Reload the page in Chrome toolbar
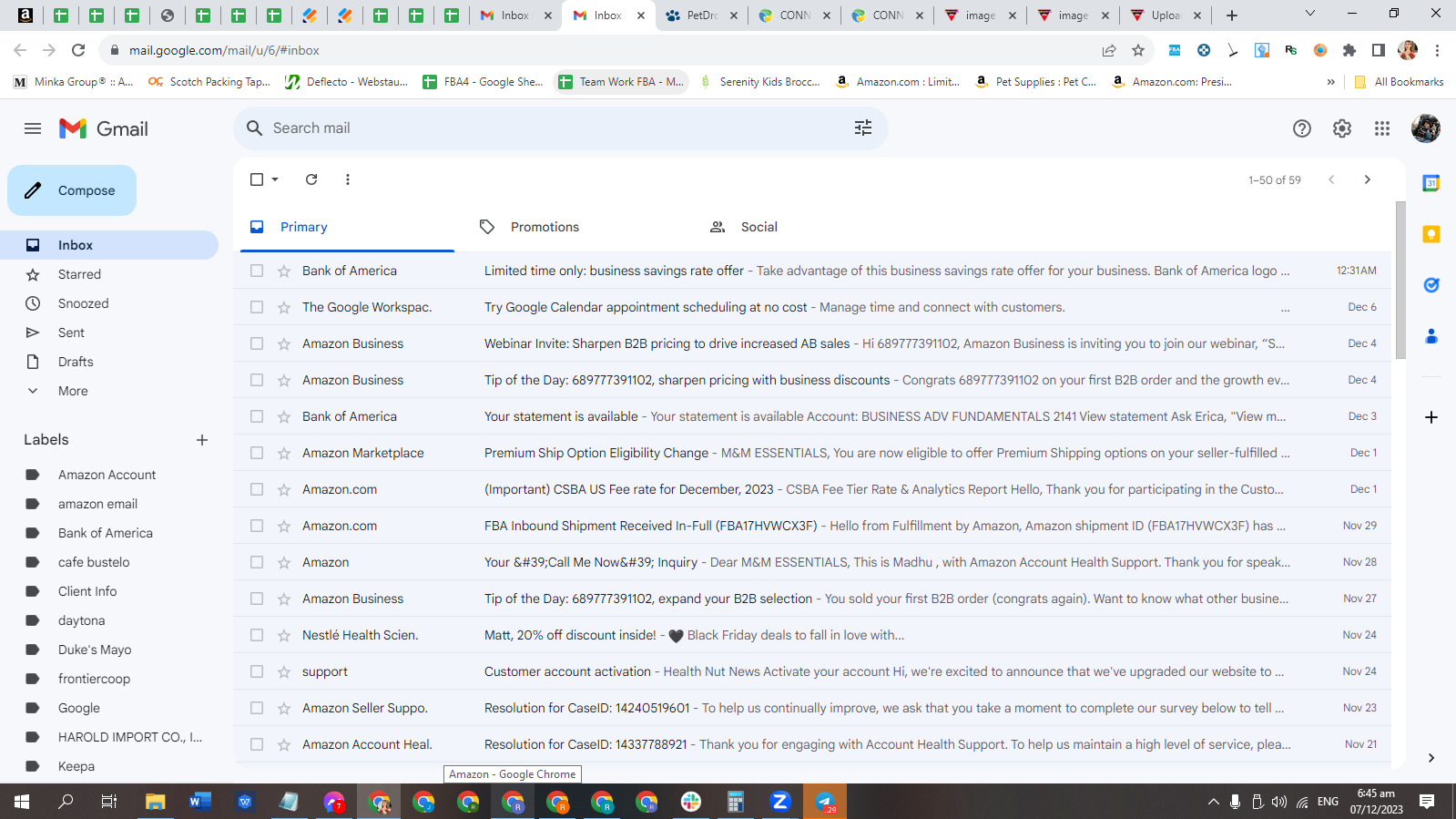1456x819 pixels. pyautogui.click(x=78, y=50)
